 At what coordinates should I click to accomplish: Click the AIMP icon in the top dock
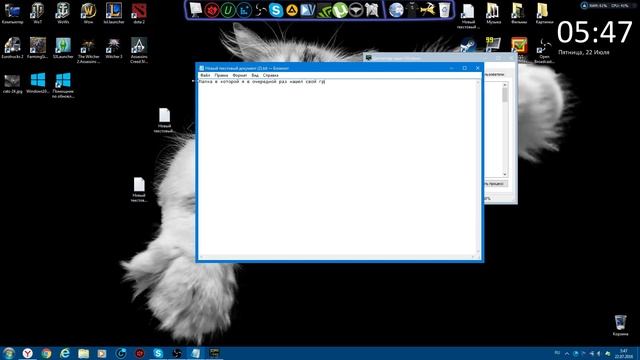[x=292, y=10]
